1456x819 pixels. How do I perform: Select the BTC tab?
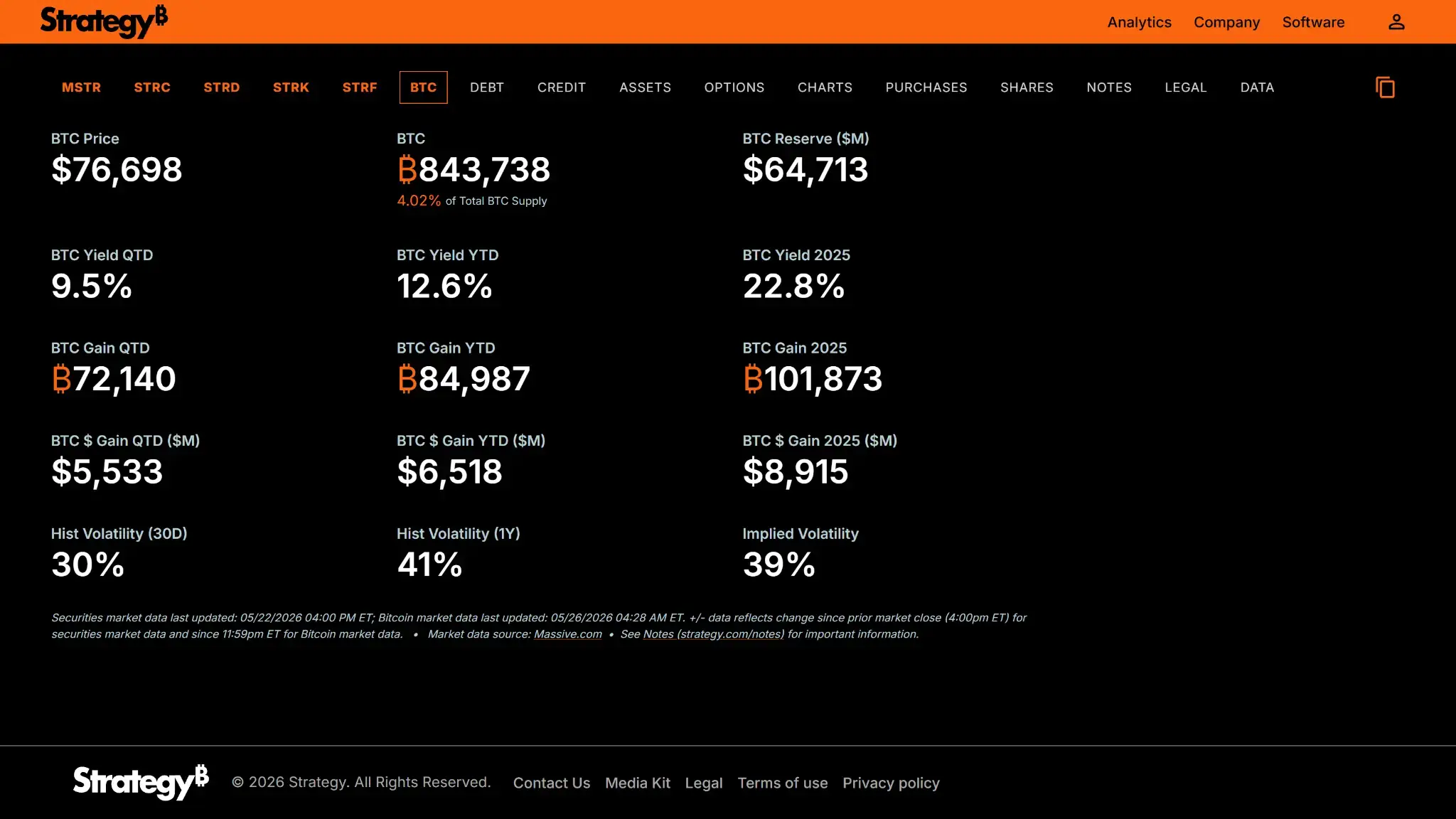point(423,87)
